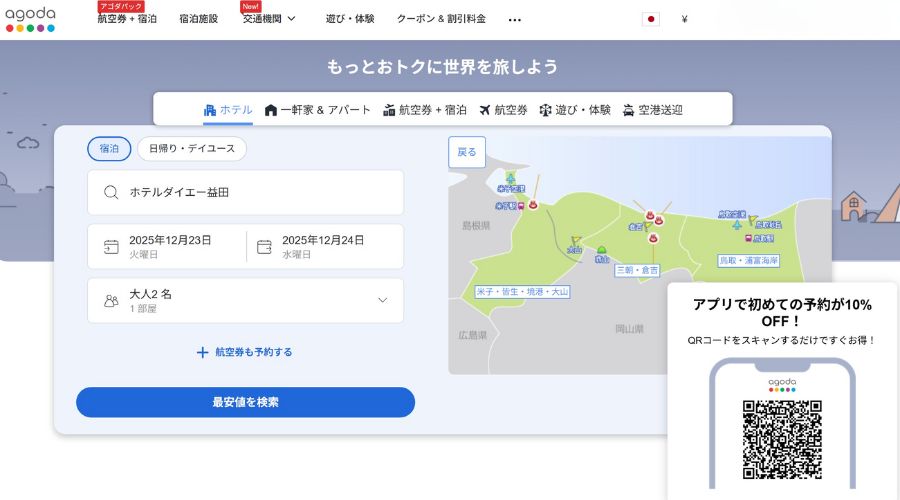This screenshot has height=500, width=900.
Task: Click 航空券も予約する link
Action: coord(245,352)
